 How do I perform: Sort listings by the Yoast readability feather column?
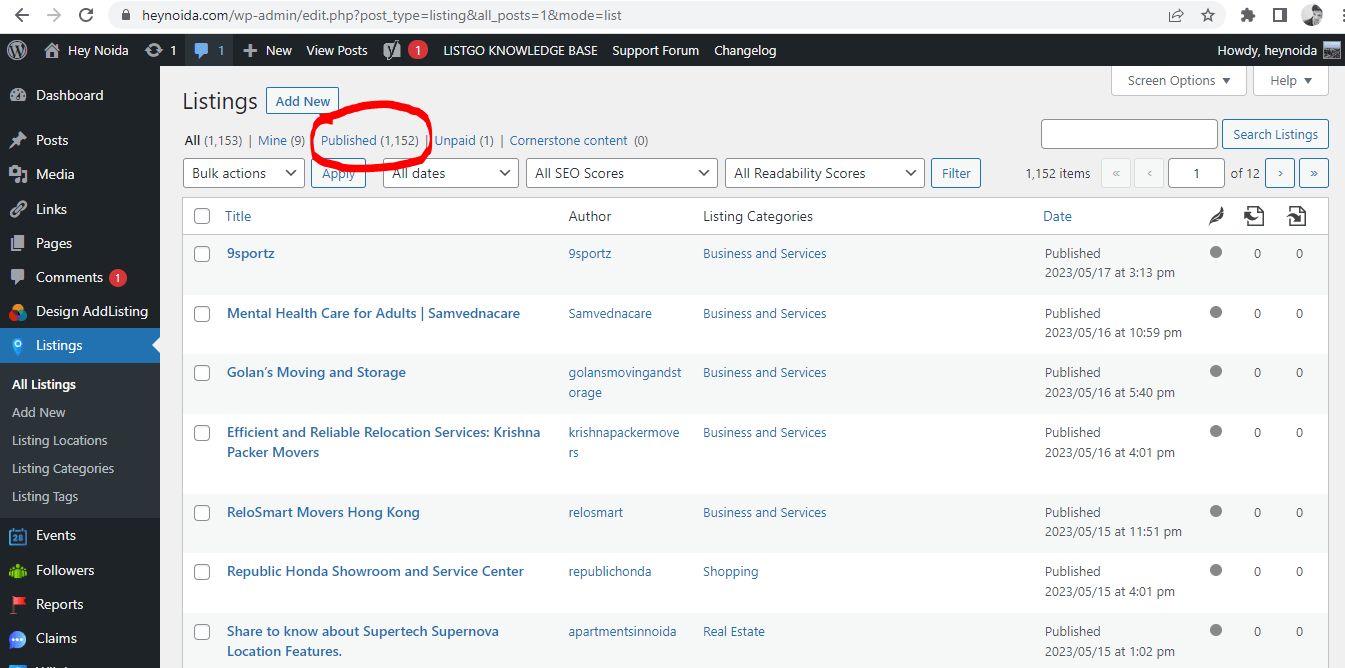click(x=1216, y=216)
